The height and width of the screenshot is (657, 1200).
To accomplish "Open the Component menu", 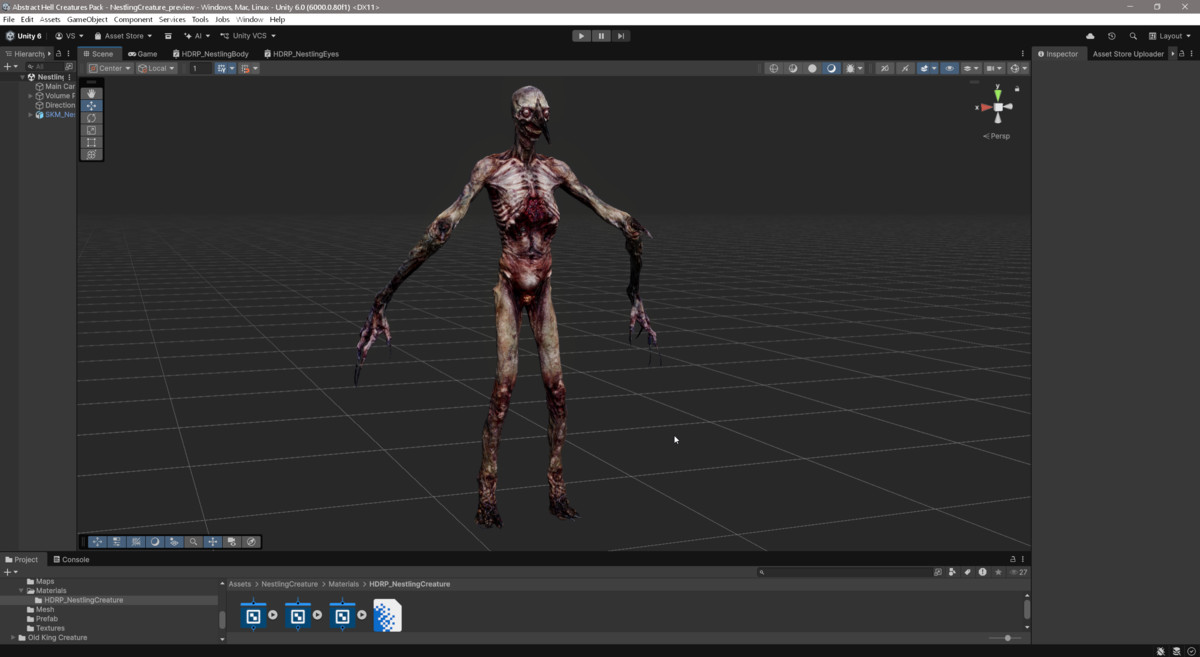I will coord(133,19).
